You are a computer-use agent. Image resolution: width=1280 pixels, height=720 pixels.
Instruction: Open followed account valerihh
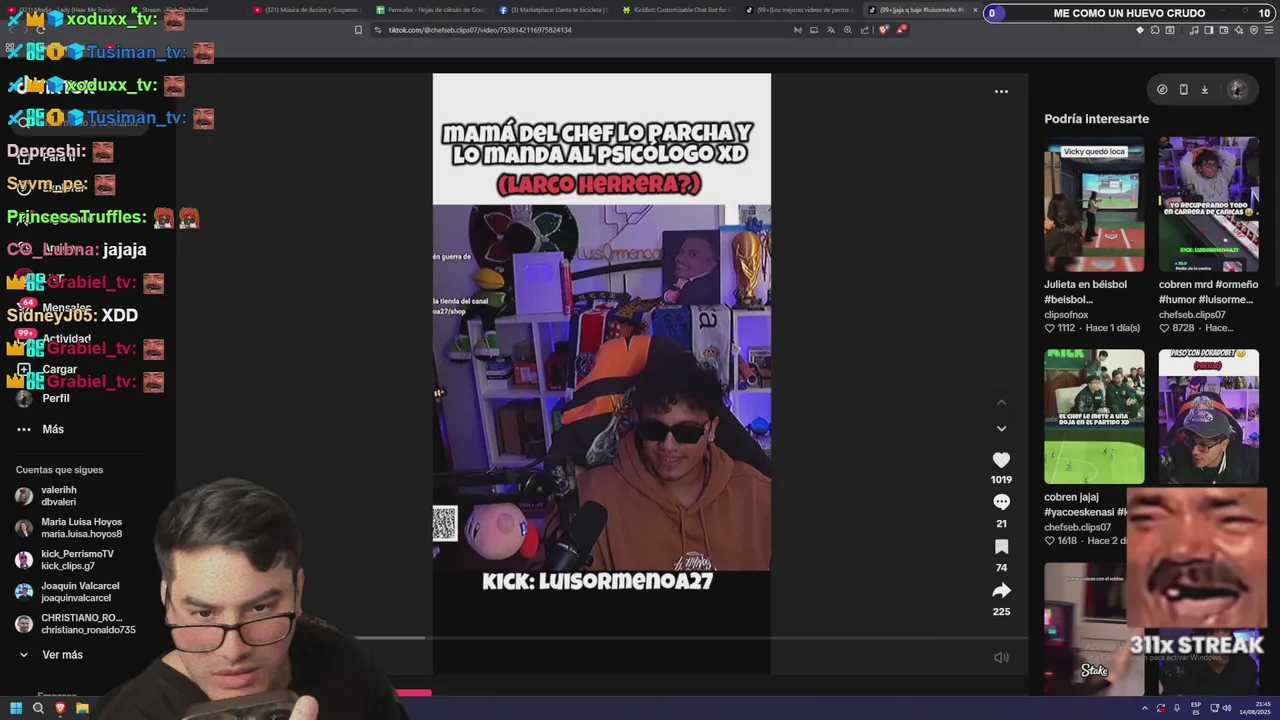60,496
